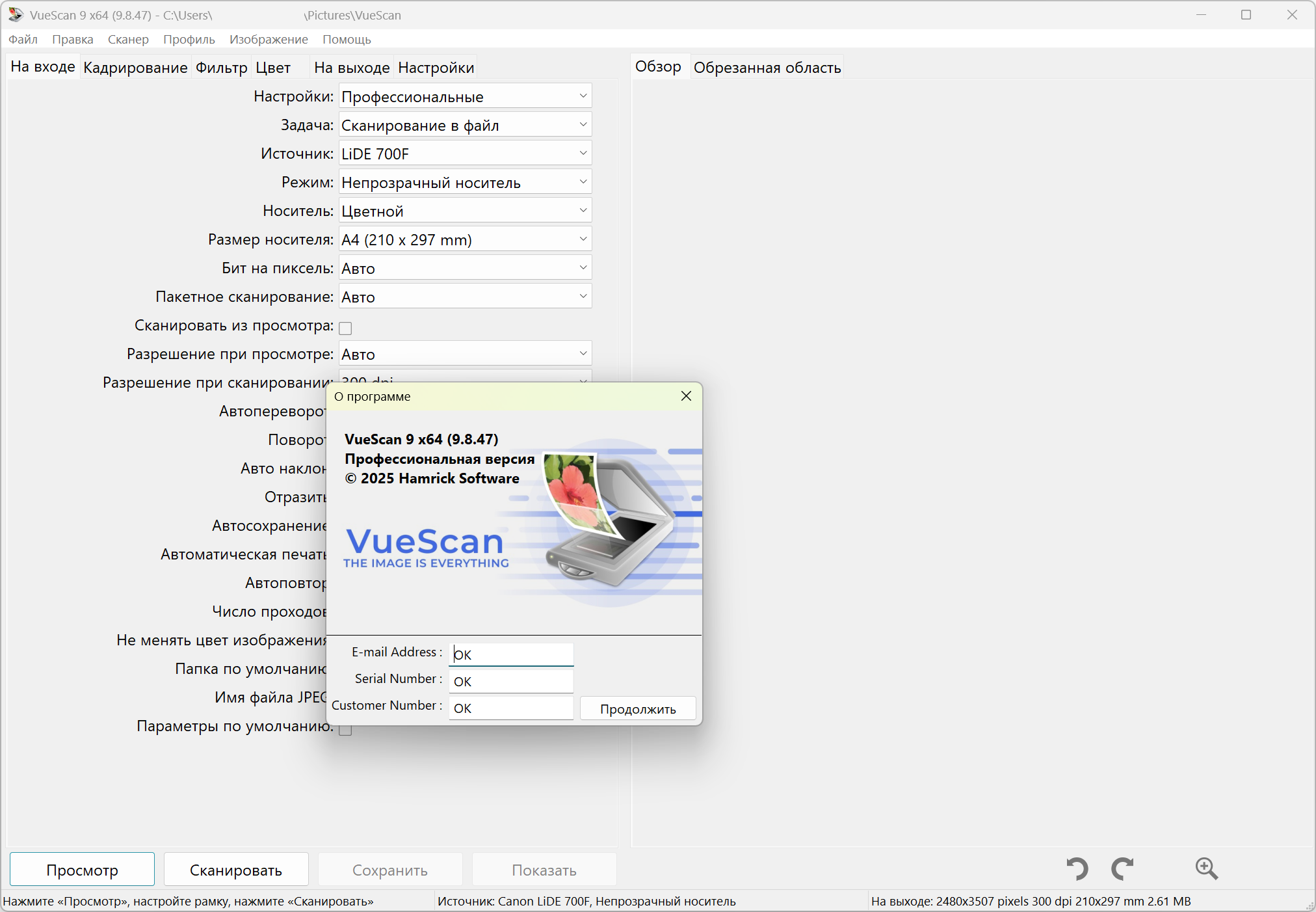Open the Правка menu

tap(73, 39)
